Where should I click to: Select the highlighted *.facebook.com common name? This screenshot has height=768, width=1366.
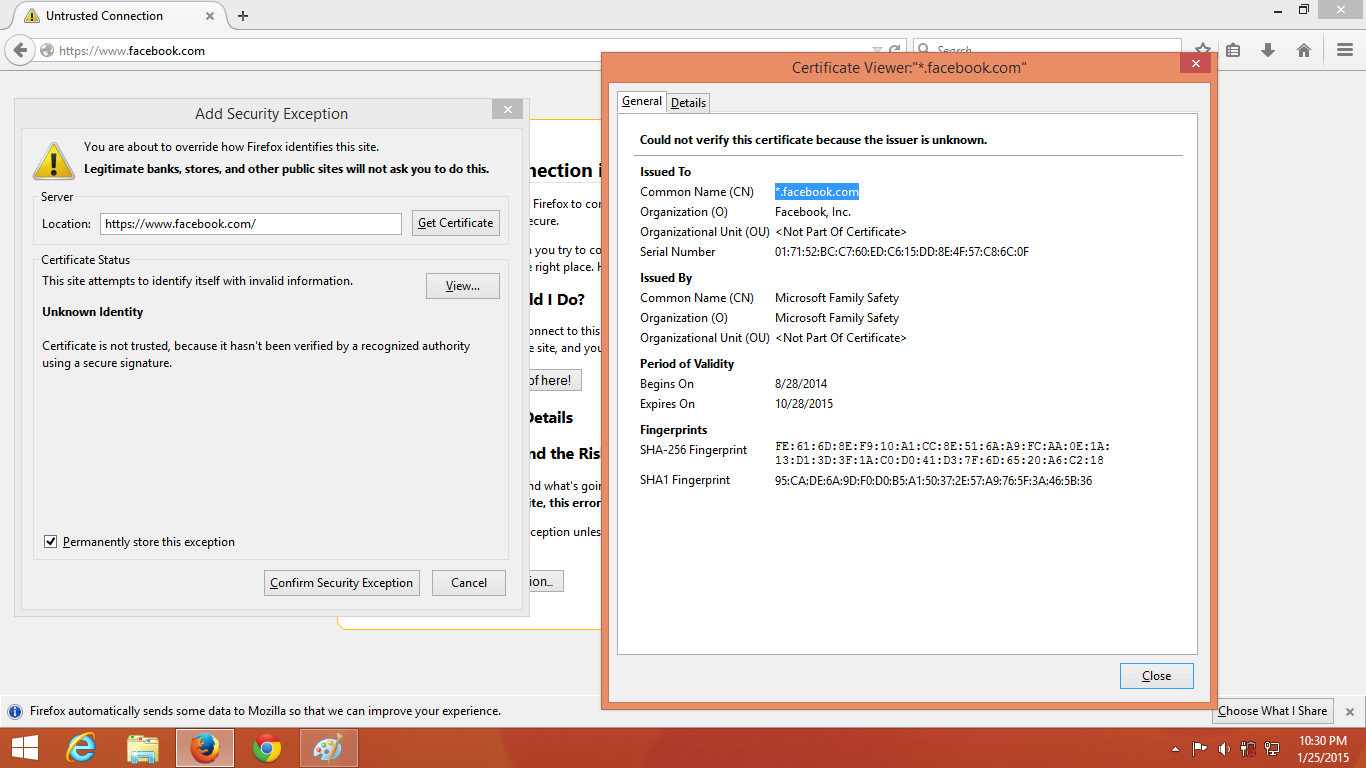(x=817, y=192)
